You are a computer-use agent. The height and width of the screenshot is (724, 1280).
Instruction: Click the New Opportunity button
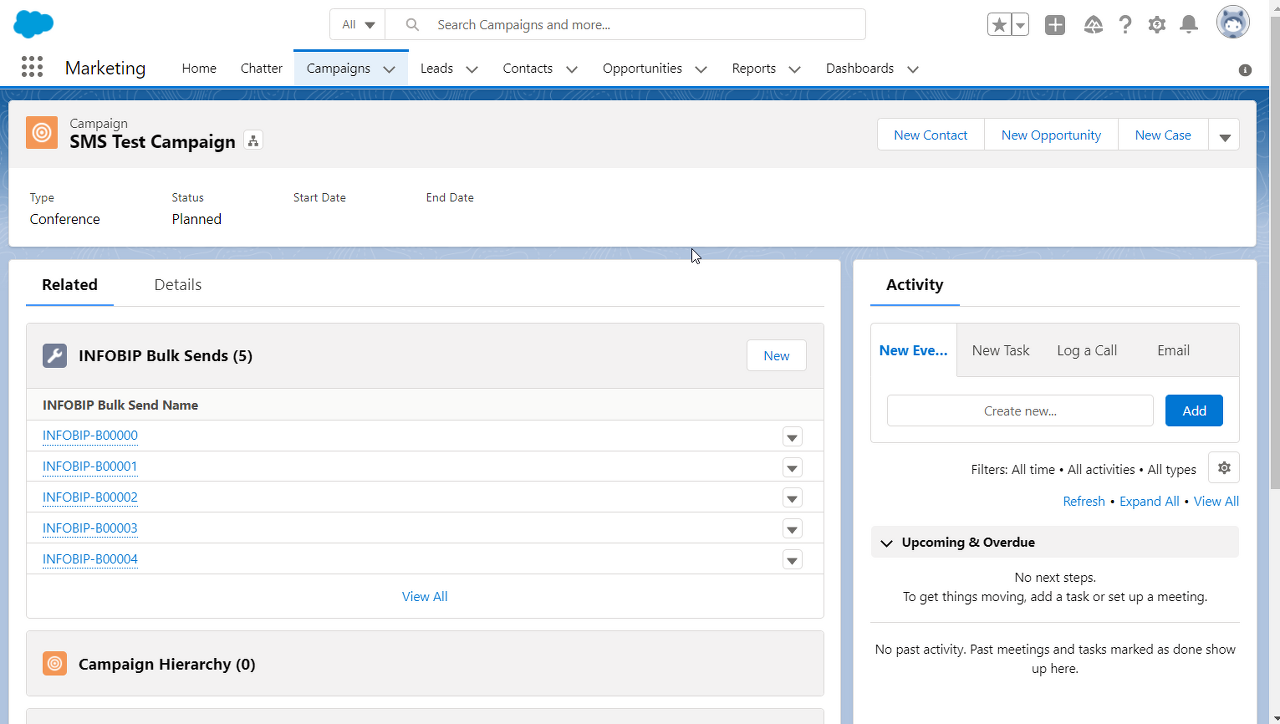(x=1051, y=135)
